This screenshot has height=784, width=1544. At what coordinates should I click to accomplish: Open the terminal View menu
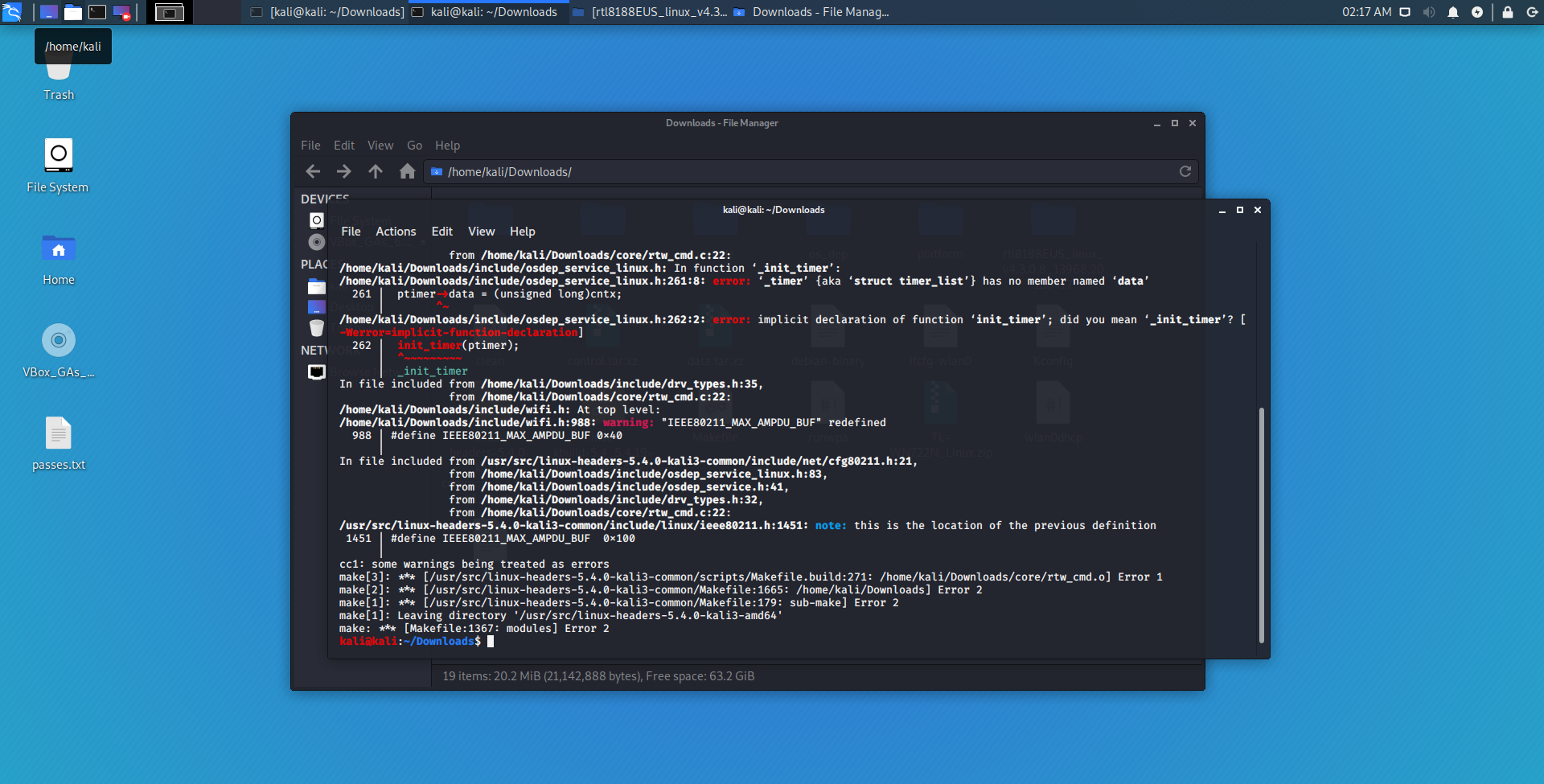click(482, 232)
